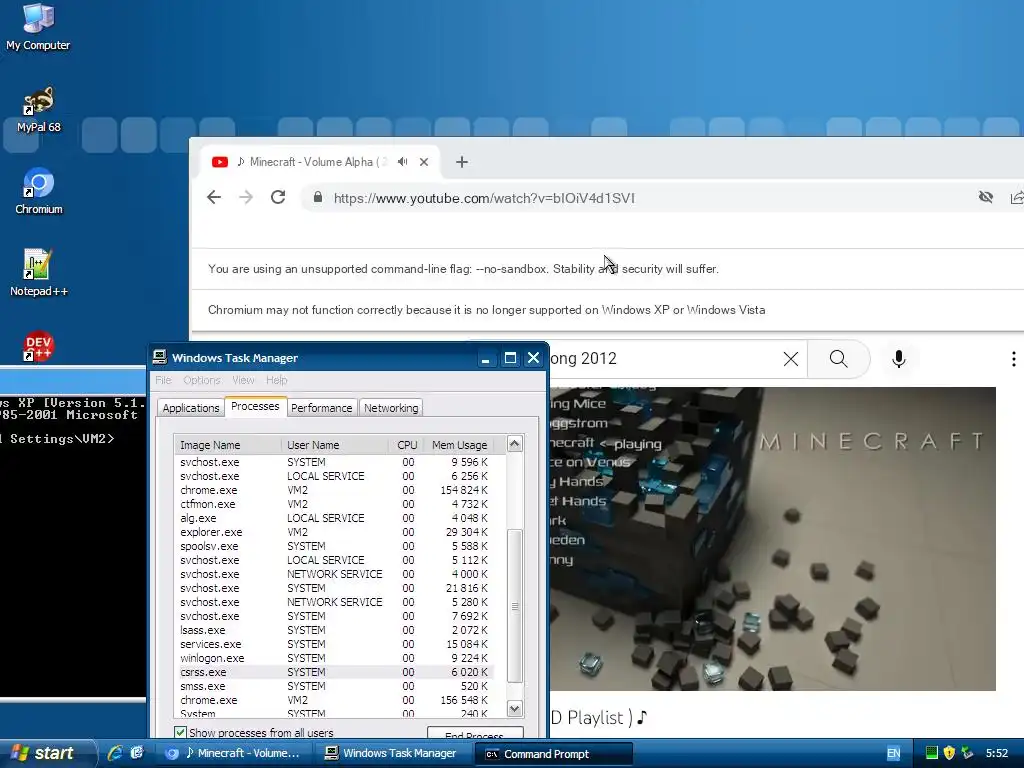This screenshot has height=768, width=1024.
Task: Select the smss.exe process row
Action: (334, 686)
